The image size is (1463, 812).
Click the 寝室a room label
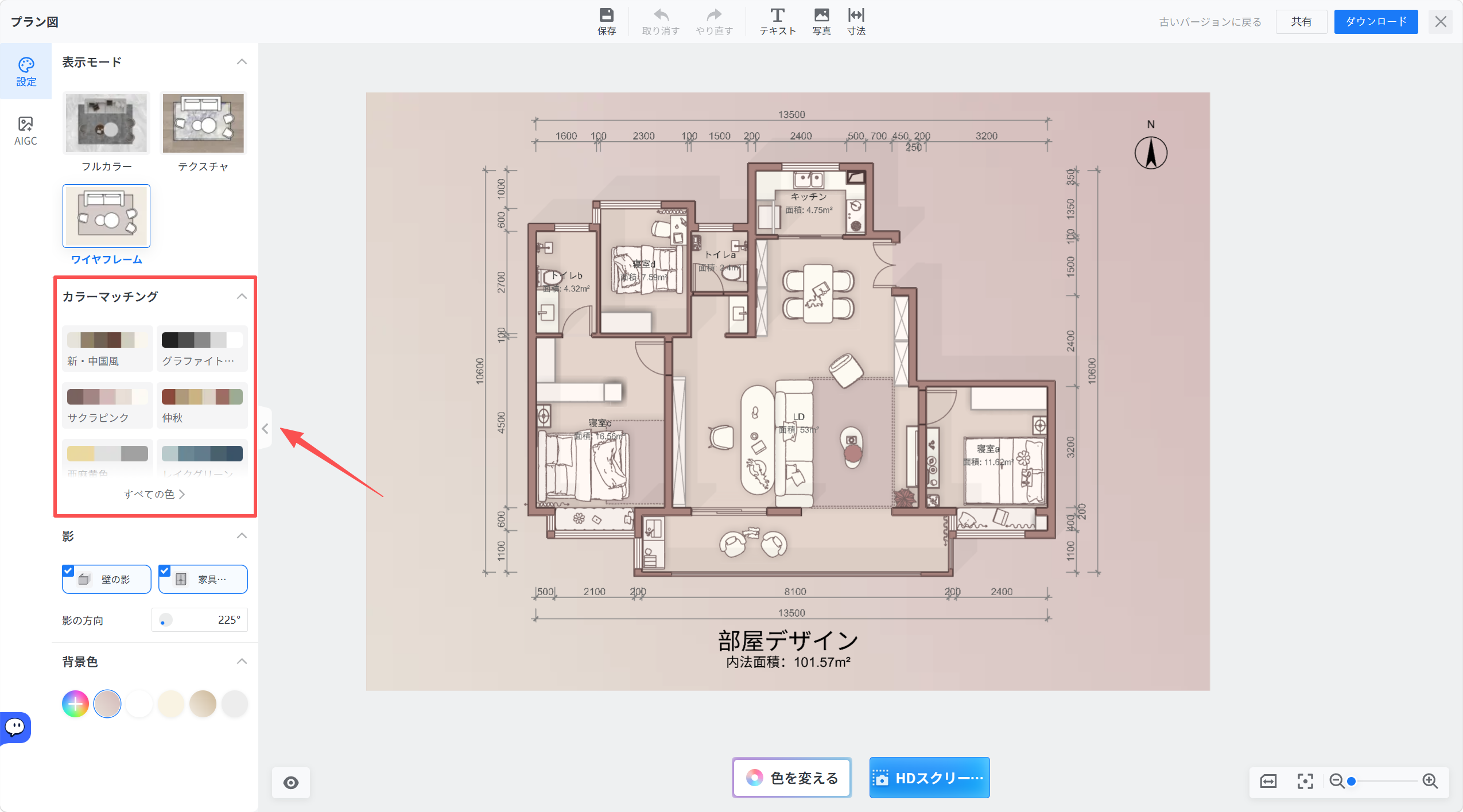coord(988,449)
